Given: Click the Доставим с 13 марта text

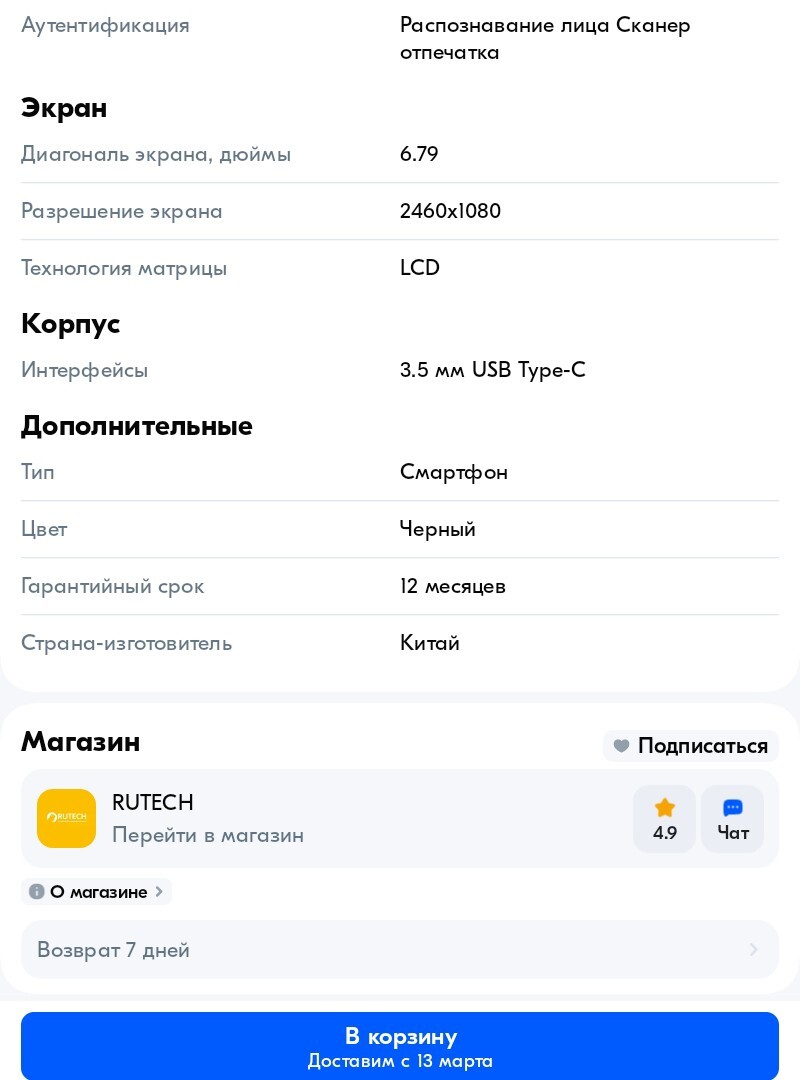Looking at the screenshot, I should tap(400, 1061).
